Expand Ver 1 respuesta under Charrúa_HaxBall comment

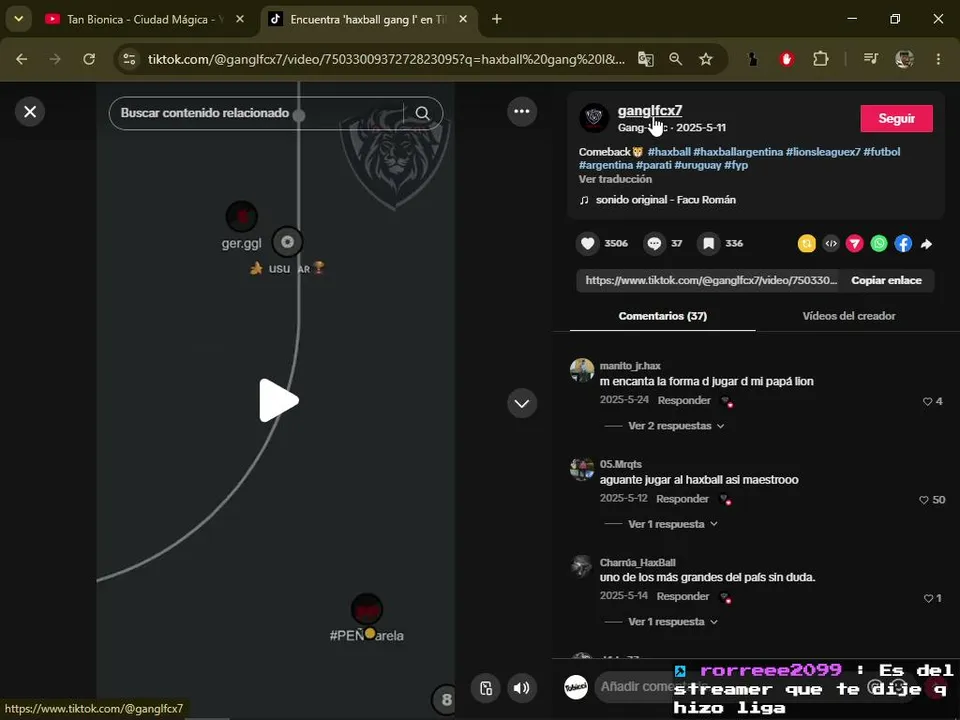[x=672, y=622]
